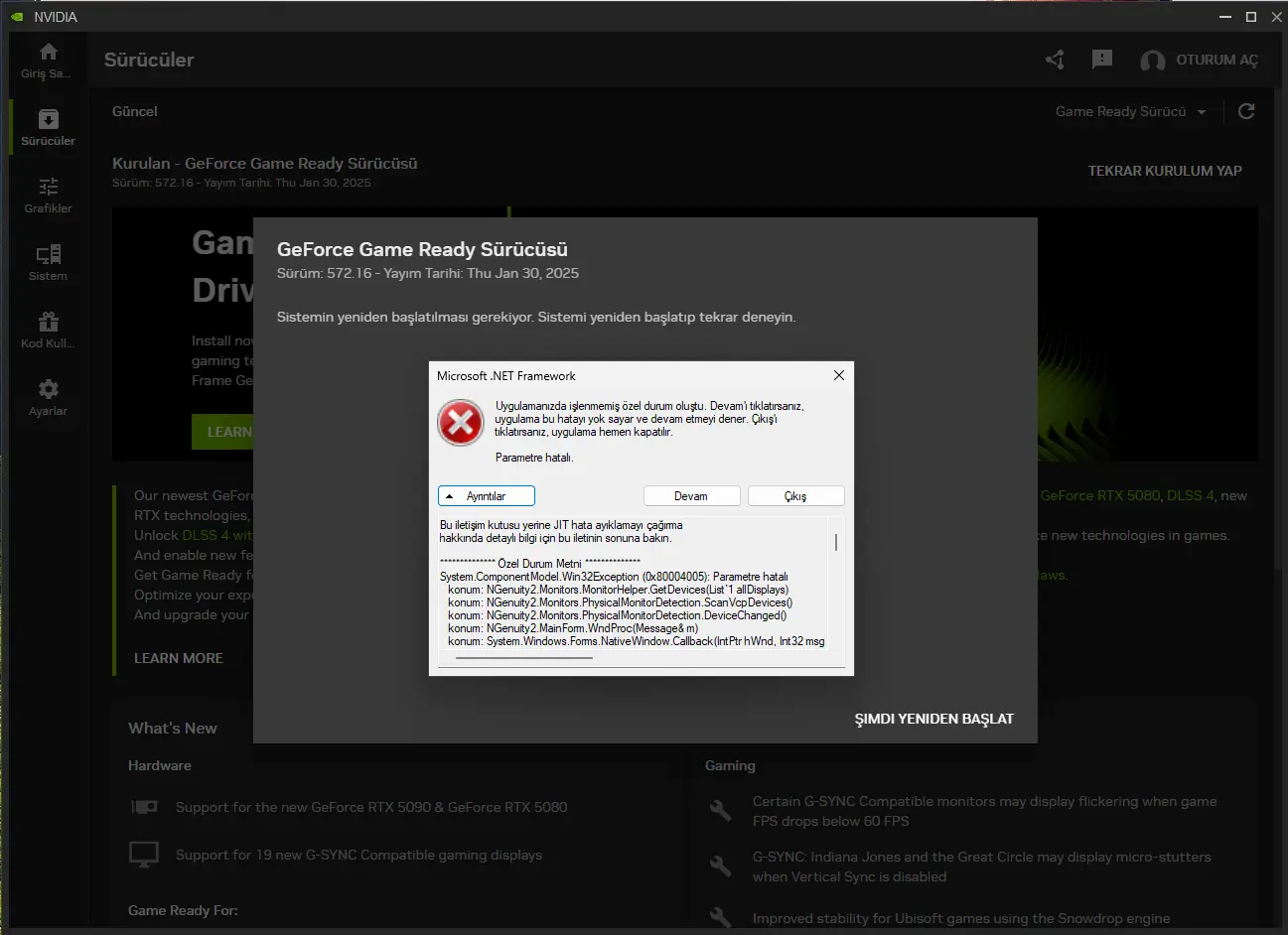
Task: Go to the Sistem section
Action: tap(48, 263)
